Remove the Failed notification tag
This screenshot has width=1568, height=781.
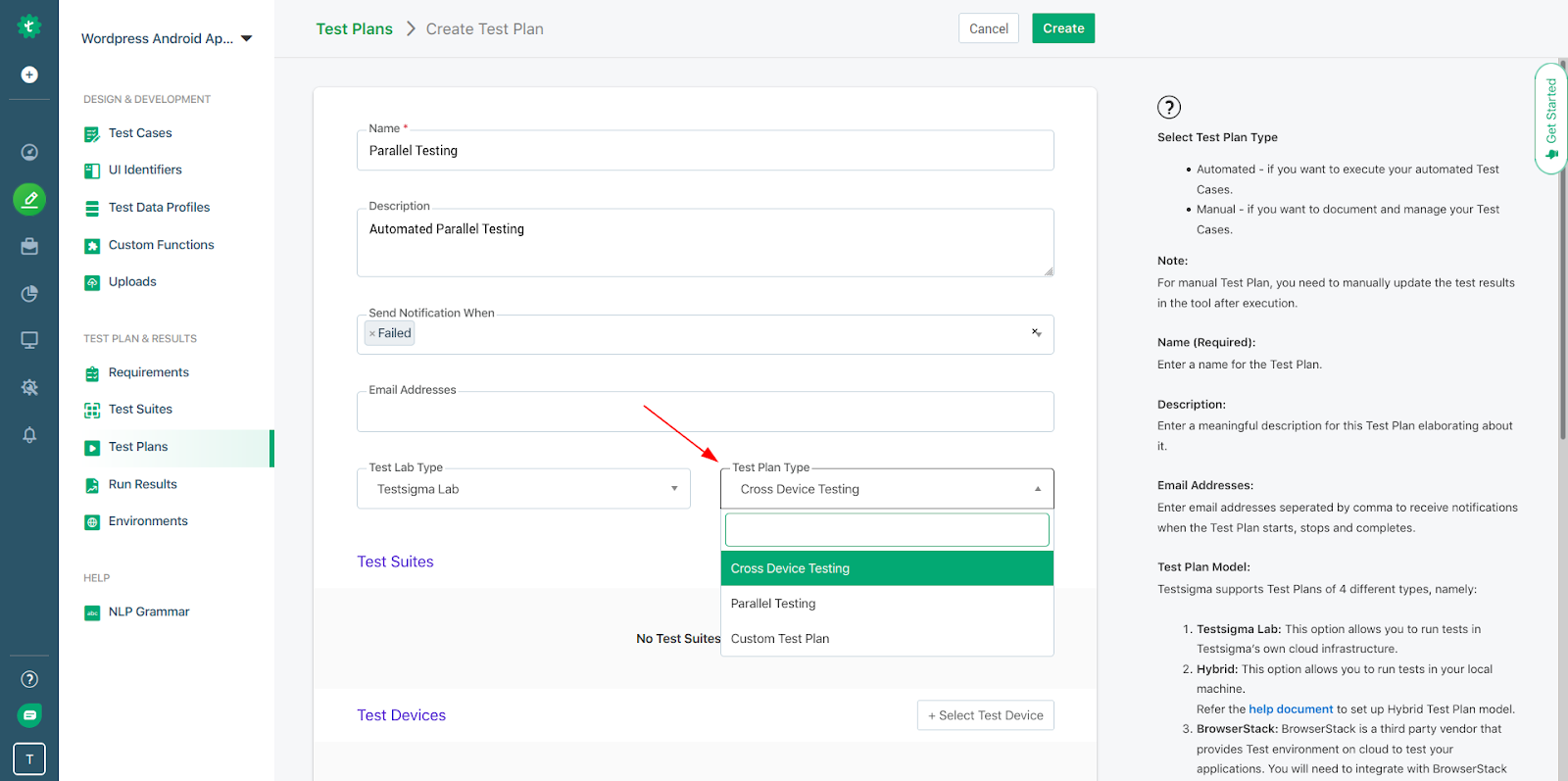pyautogui.click(x=372, y=333)
